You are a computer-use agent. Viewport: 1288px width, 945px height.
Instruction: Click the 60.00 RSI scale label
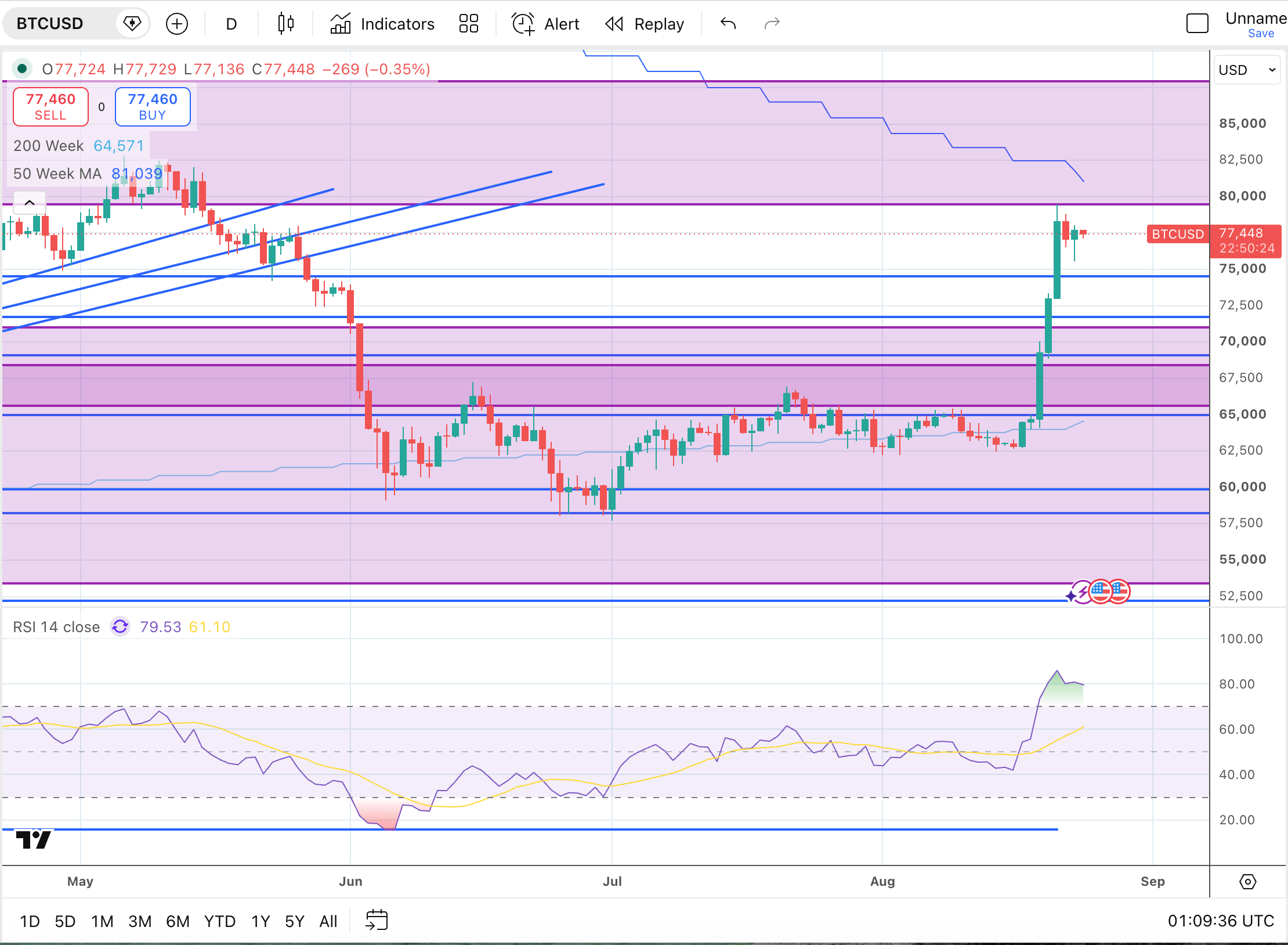(x=1237, y=729)
